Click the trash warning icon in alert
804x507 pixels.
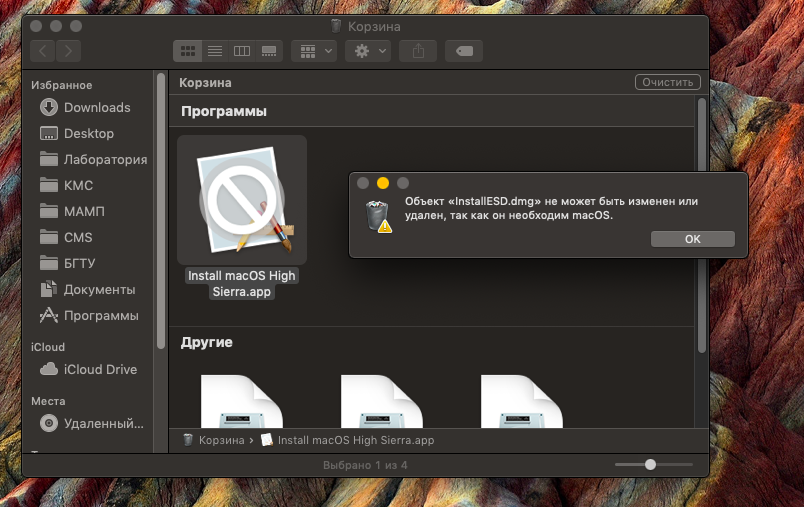378,217
